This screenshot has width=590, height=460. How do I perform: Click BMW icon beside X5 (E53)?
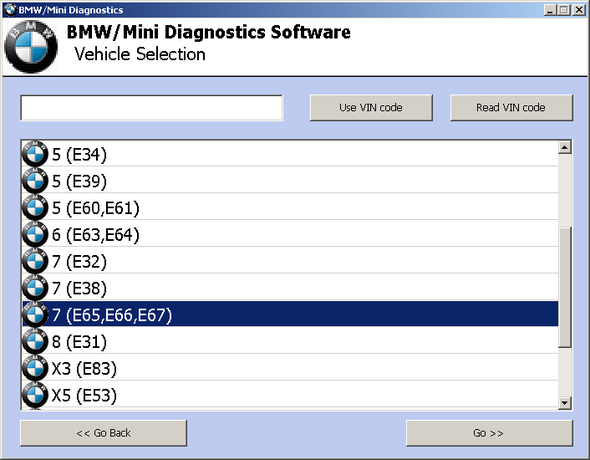[x=35, y=394]
